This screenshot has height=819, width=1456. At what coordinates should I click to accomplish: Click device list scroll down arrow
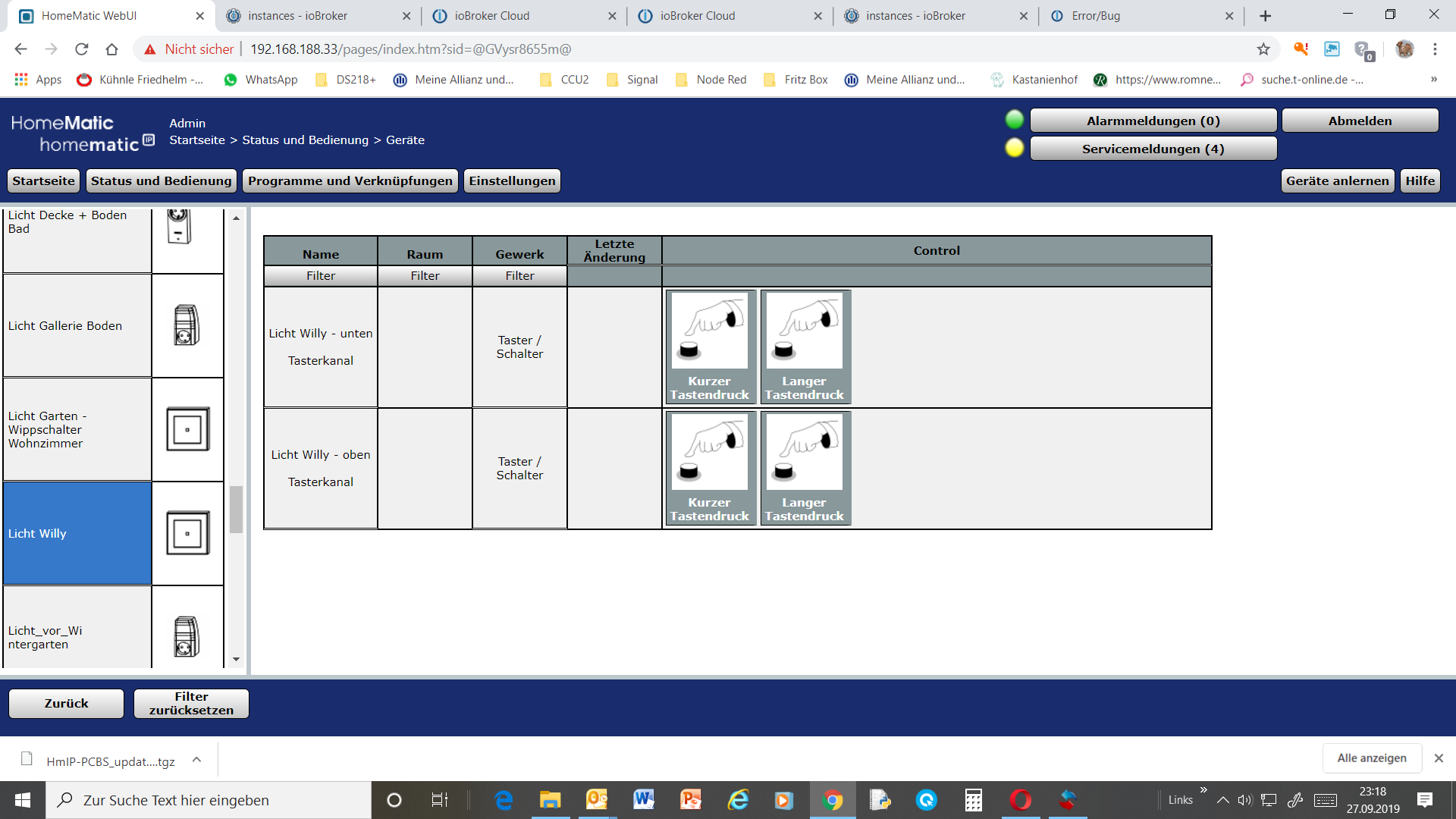tap(236, 660)
